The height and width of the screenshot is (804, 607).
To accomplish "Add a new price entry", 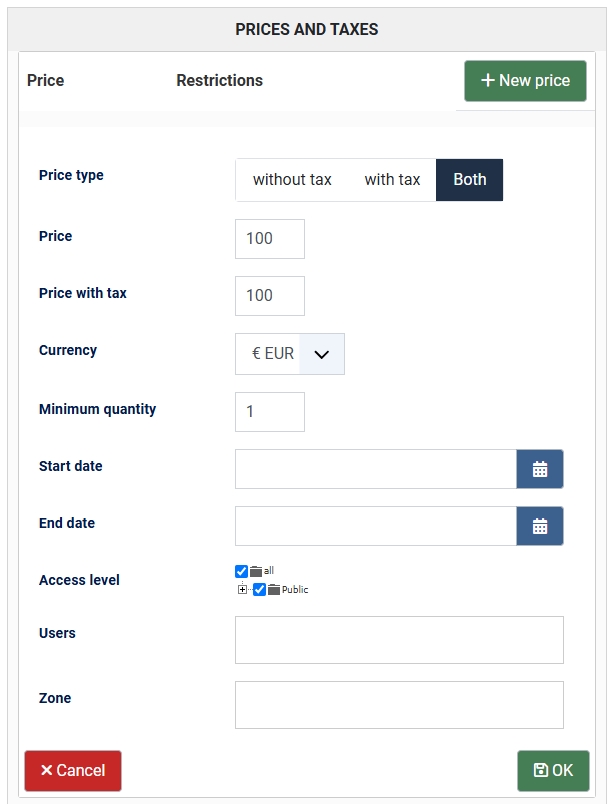I will (525, 81).
